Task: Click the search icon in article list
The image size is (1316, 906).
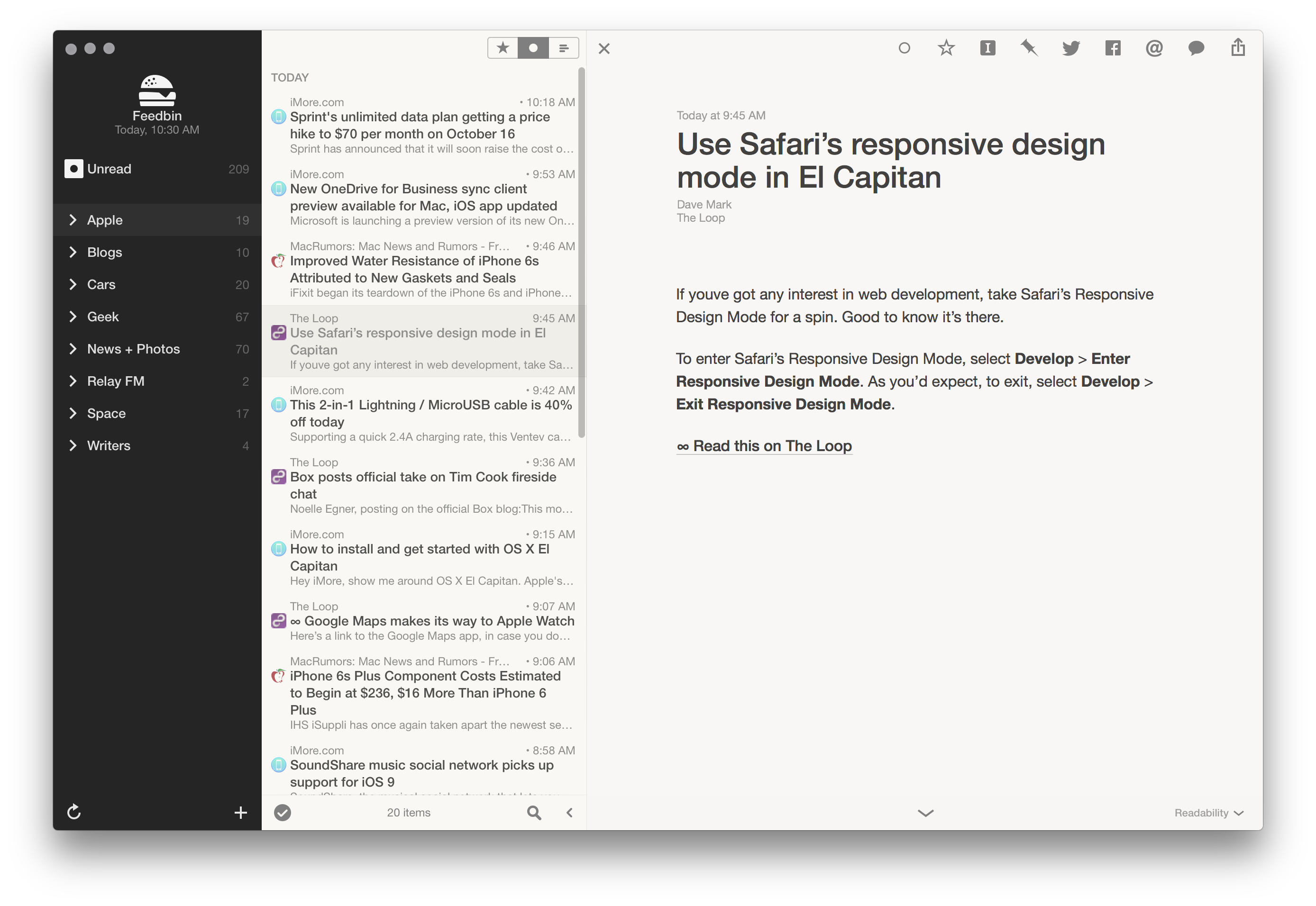Action: click(x=533, y=812)
